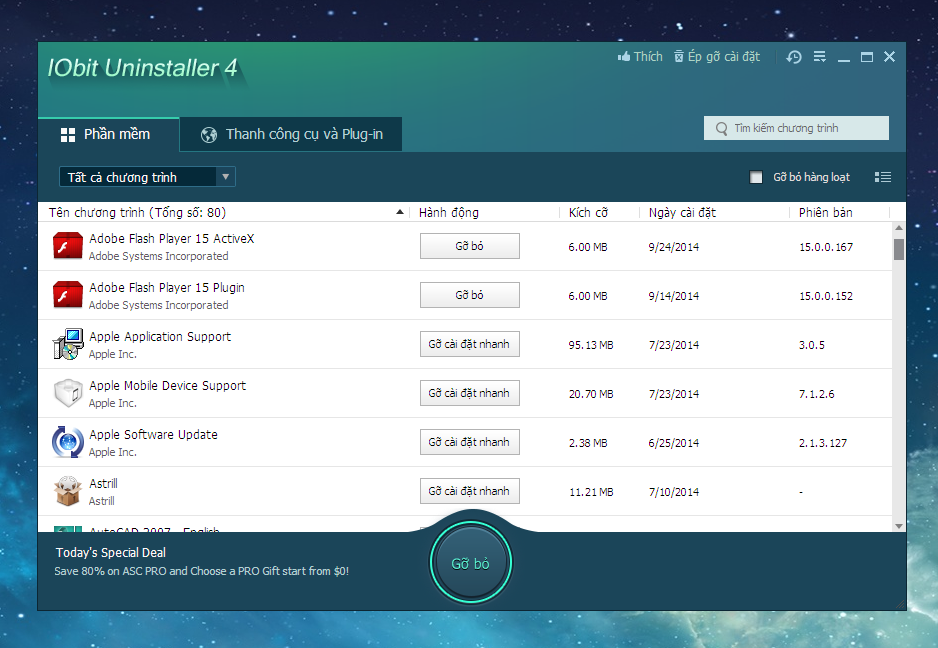This screenshot has width=938, height=648.
Task: Quick uninstall Astrill
Action: 470,491
